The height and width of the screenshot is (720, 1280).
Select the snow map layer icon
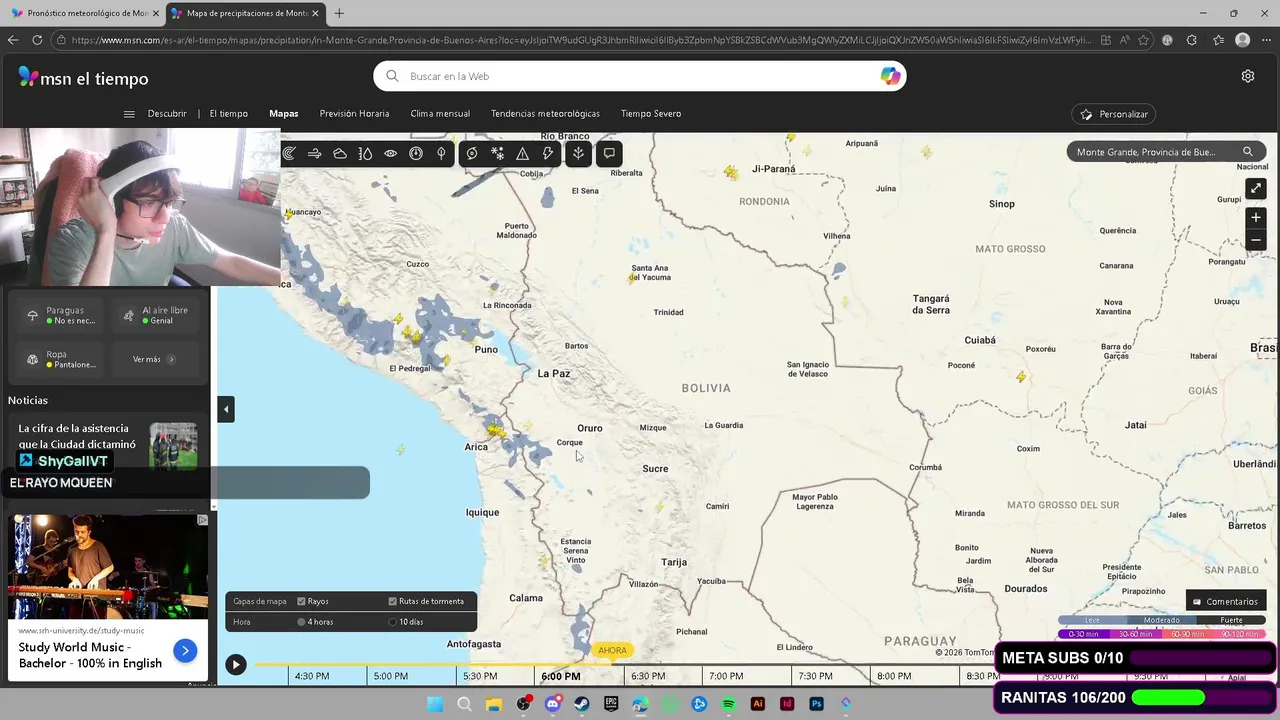497,153
